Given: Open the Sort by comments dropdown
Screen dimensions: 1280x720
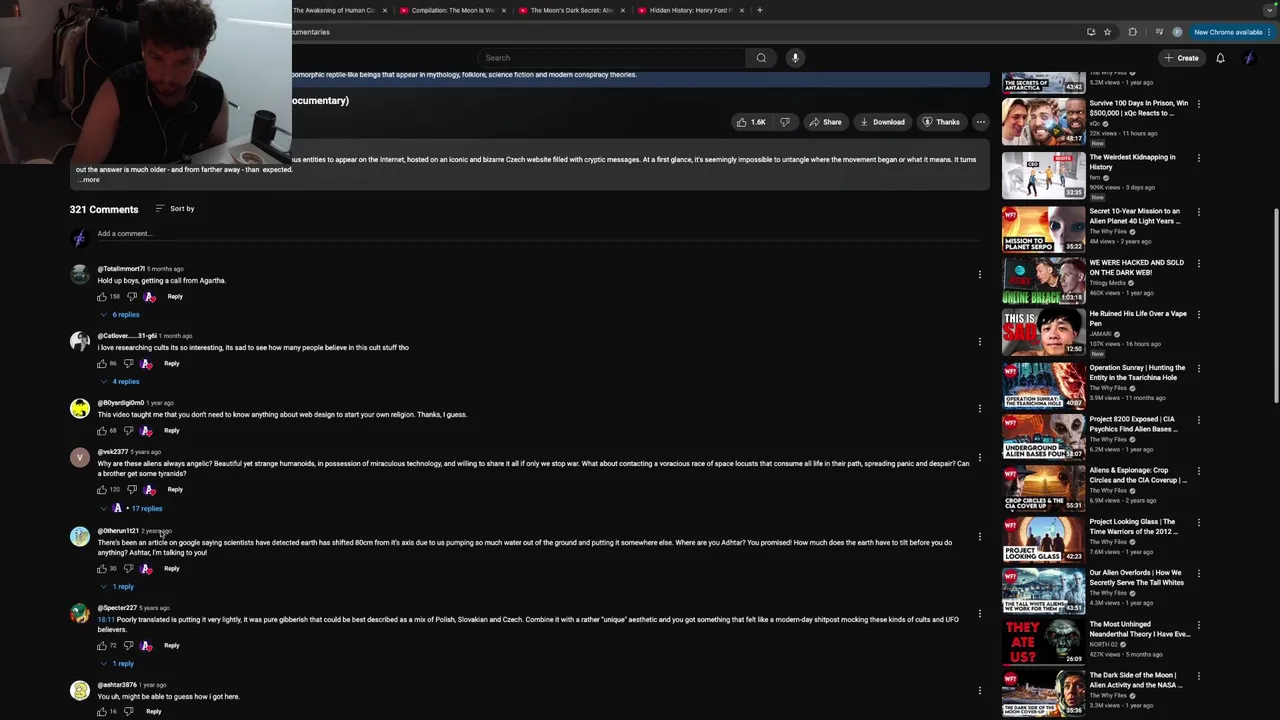Looking at the screenshot, I should pyautogui.click(x=175, y=209).
